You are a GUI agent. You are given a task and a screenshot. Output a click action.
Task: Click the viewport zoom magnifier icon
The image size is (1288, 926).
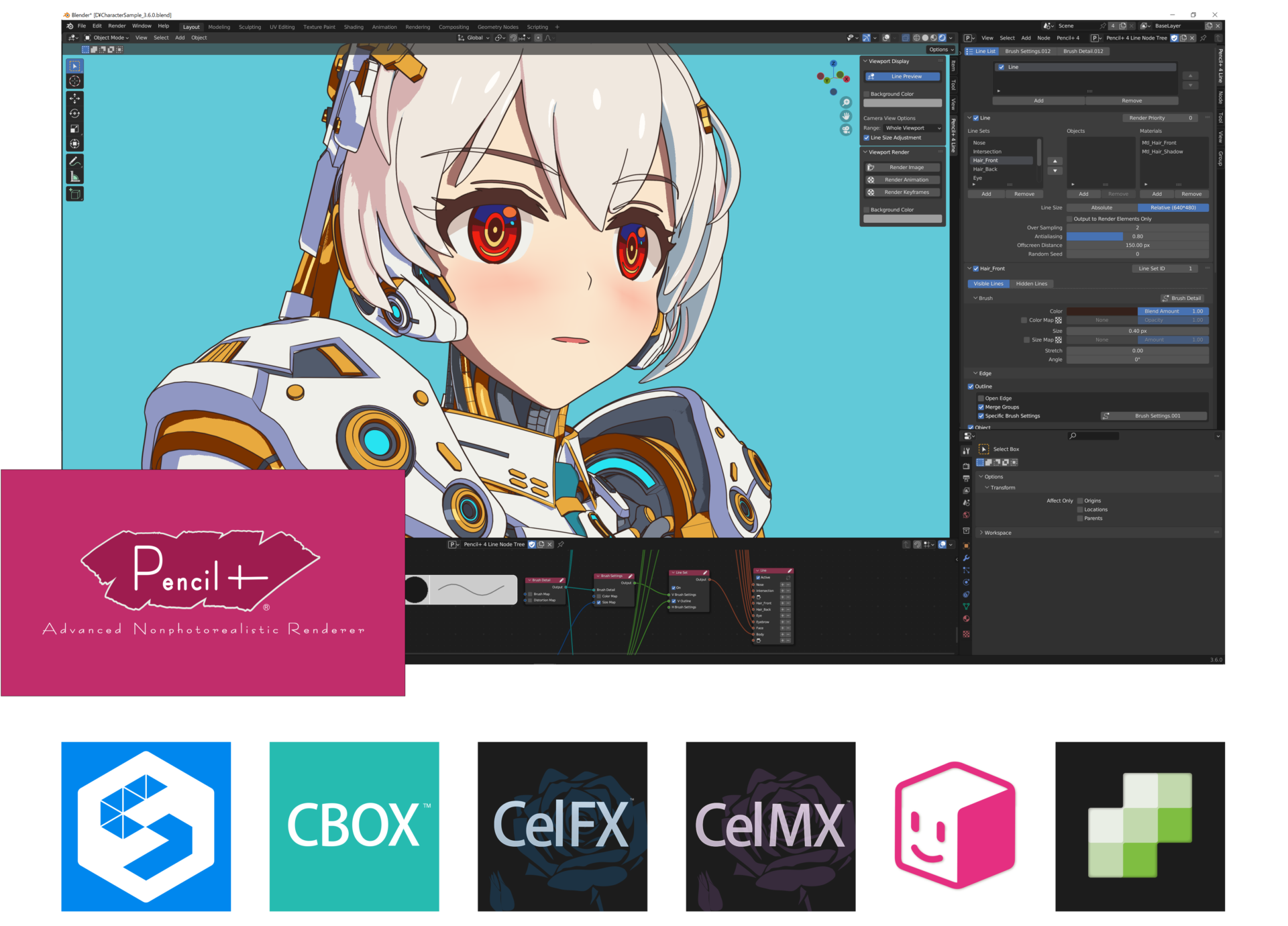846,103
